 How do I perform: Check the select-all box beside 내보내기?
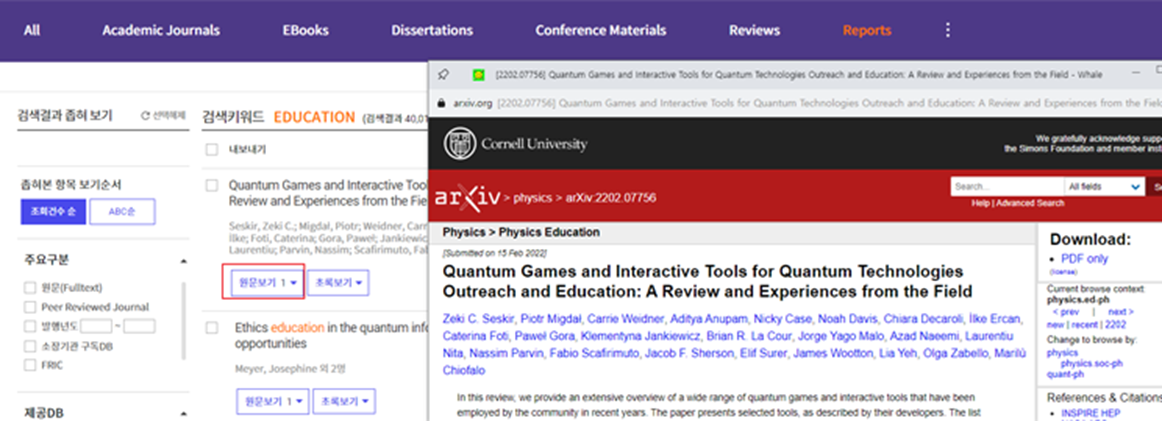coord(212,150)
